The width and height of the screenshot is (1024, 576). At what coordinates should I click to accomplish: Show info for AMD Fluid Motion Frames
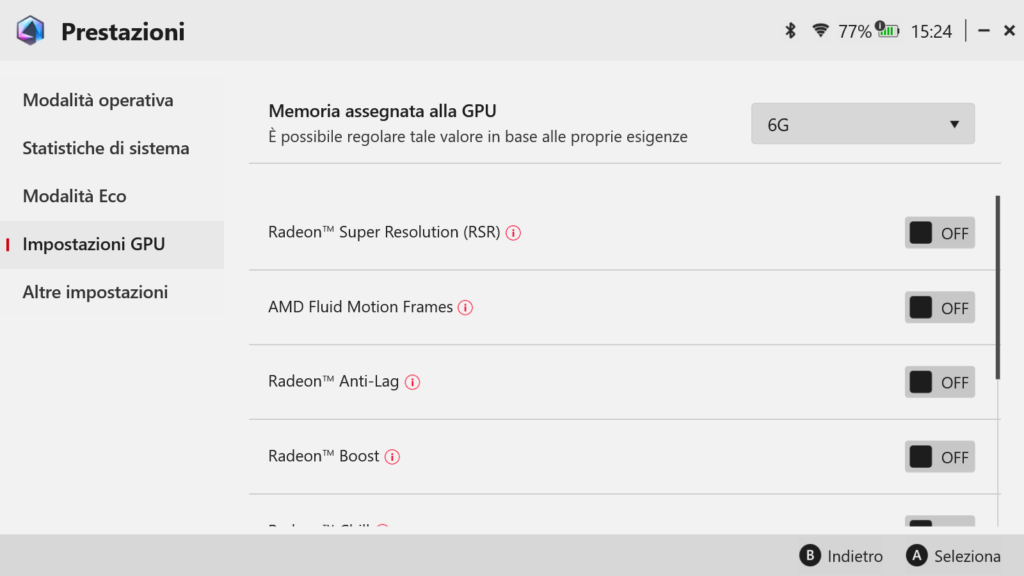click(465, 308)
